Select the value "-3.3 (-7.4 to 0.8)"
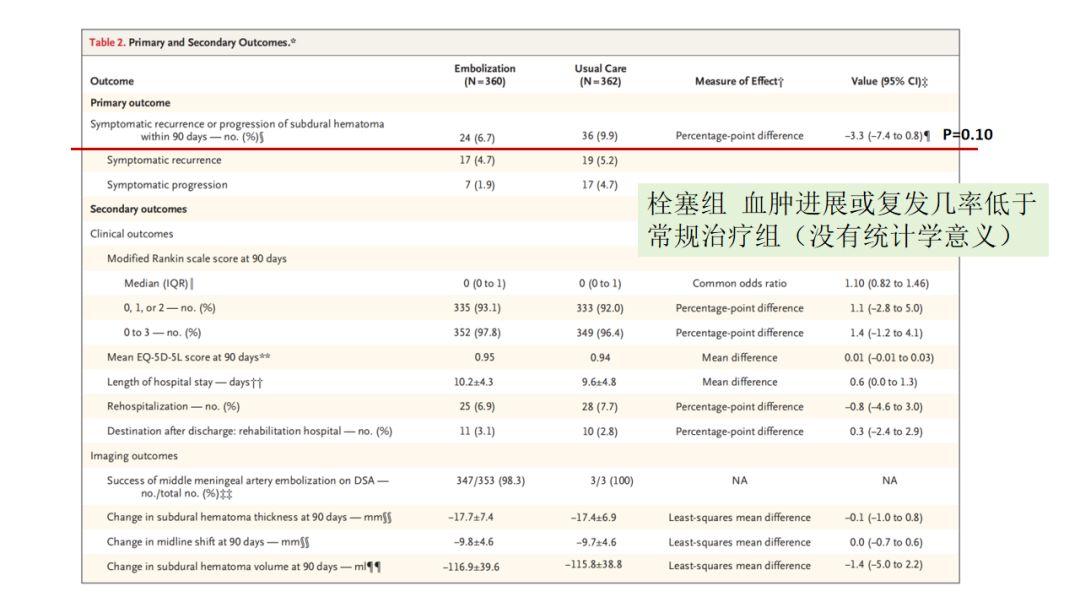 click(887, 136)
